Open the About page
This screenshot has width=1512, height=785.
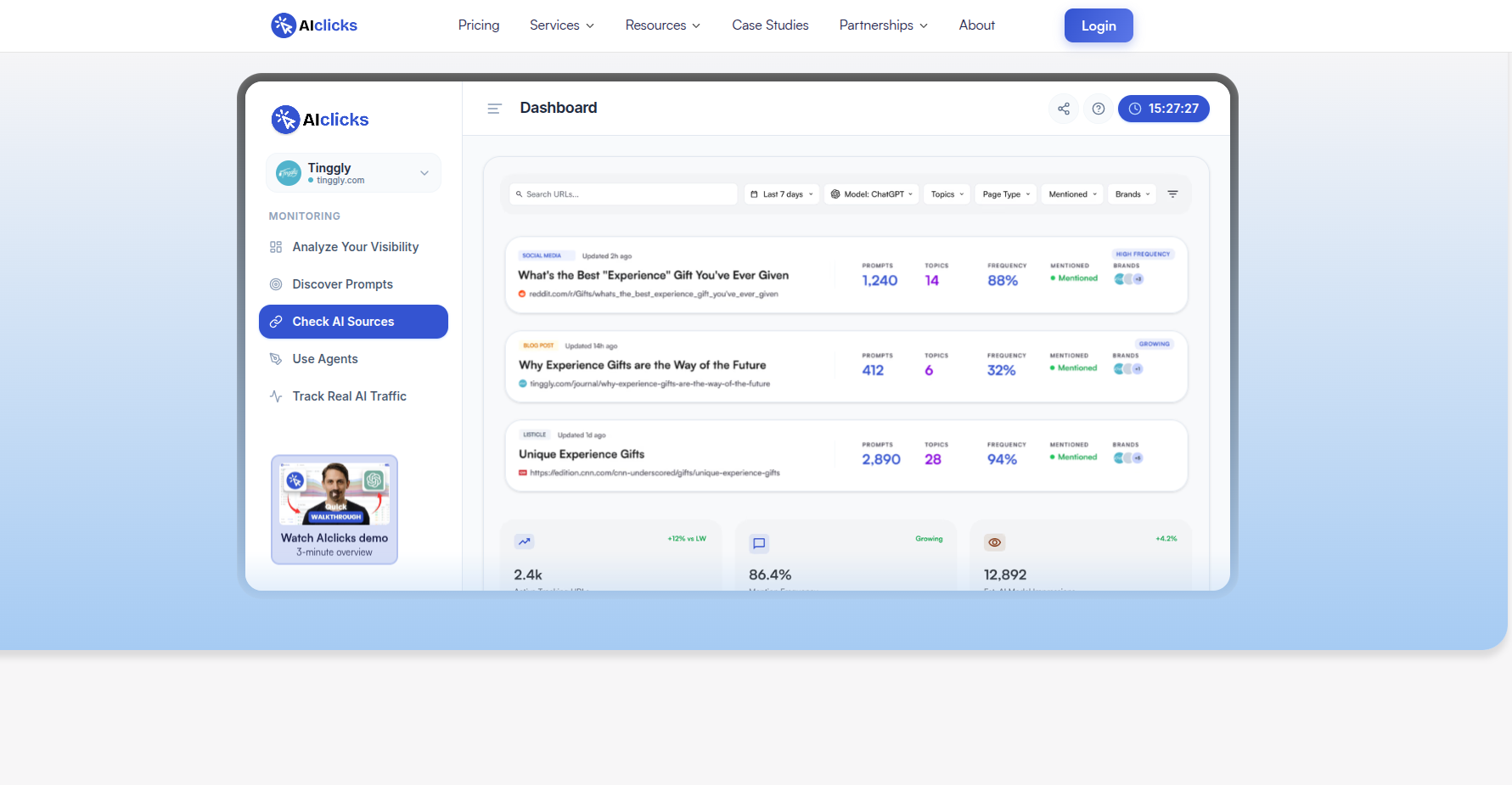(x=977, y=25)
